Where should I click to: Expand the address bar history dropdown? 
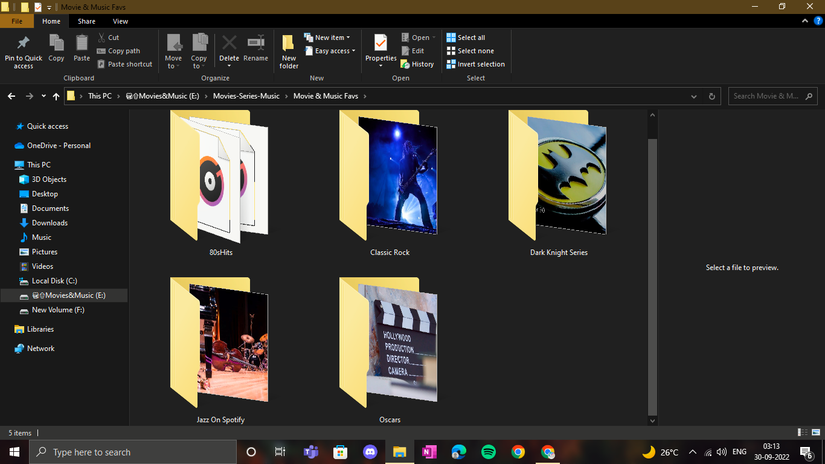click(693, 96)
